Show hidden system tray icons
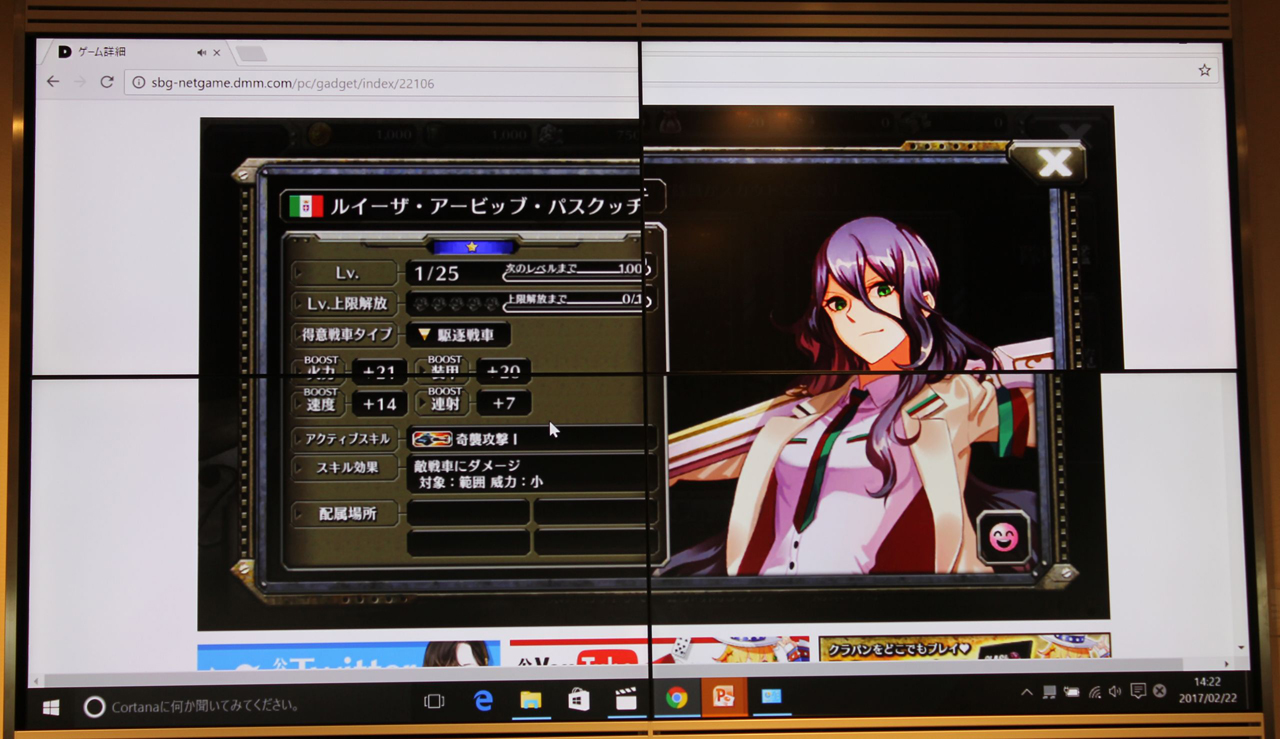Screen dimensions: 1280x739 (1027, 692)
